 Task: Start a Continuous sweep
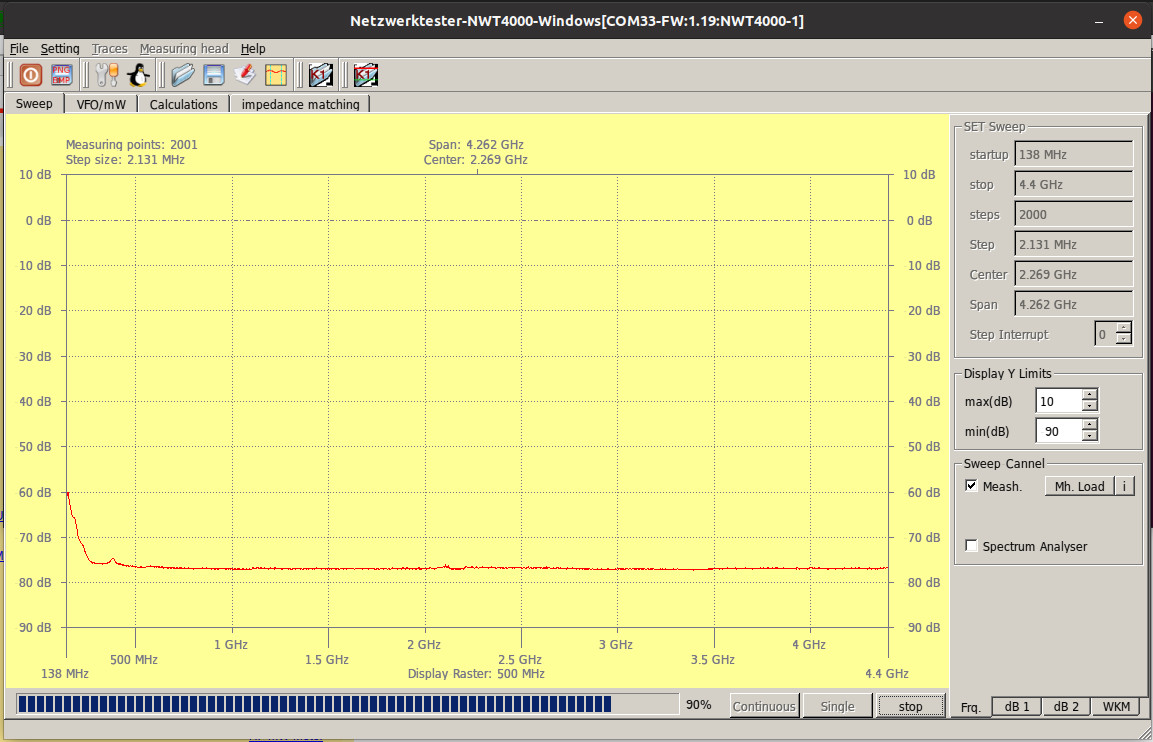click(x=764, y=706)
